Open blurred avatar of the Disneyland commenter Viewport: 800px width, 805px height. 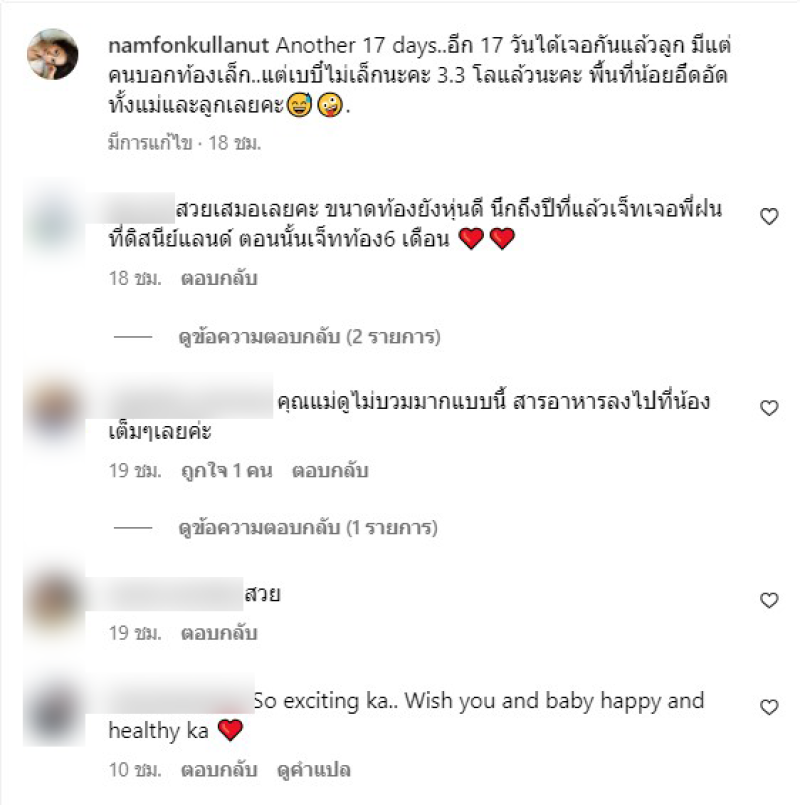[x=54, y=221]
